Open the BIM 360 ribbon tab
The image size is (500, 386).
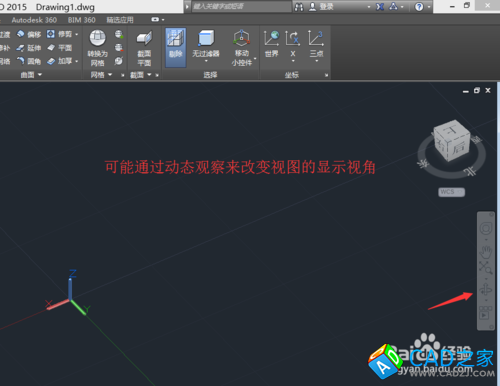point(82,20)
